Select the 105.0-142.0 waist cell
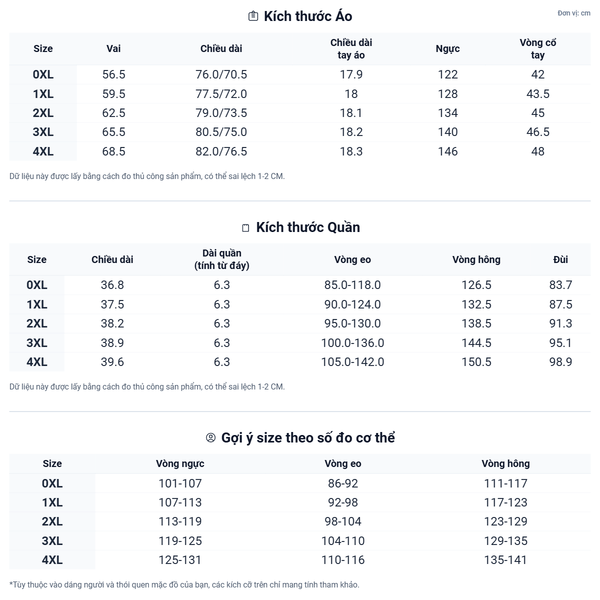 pos(352,362)
